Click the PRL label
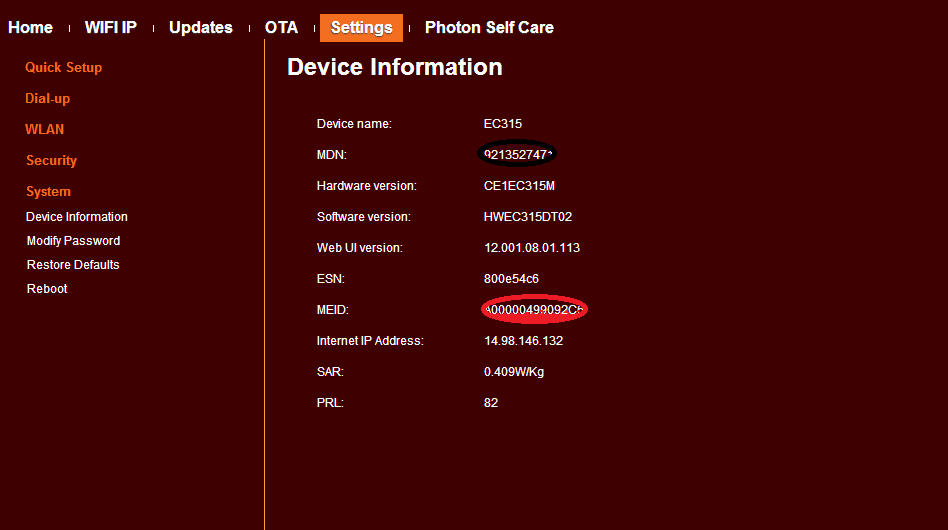The width and height of the screenshot is (948, 530). 330,403
